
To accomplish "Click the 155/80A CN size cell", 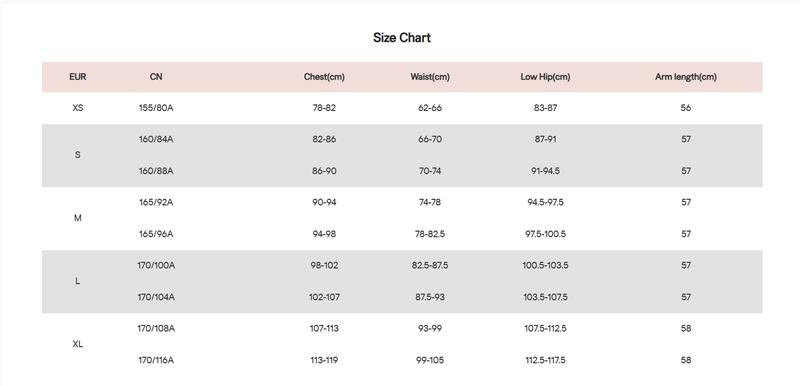I will [x=156, y=108].
